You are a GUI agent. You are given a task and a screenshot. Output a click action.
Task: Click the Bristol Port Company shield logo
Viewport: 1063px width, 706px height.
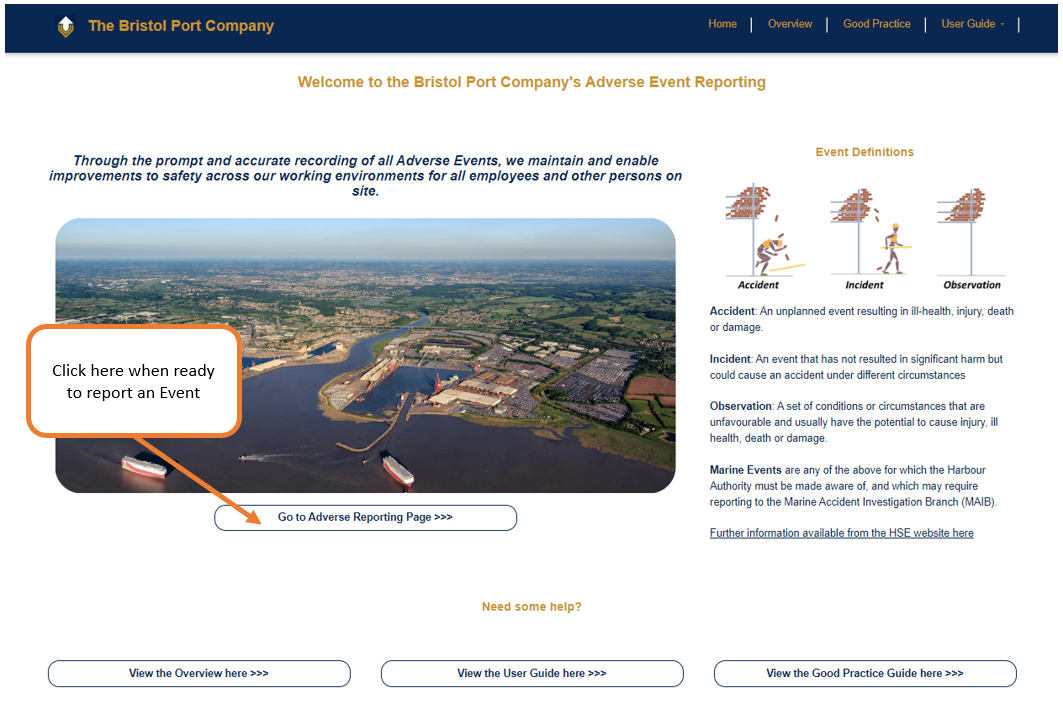tap(66, 27)
